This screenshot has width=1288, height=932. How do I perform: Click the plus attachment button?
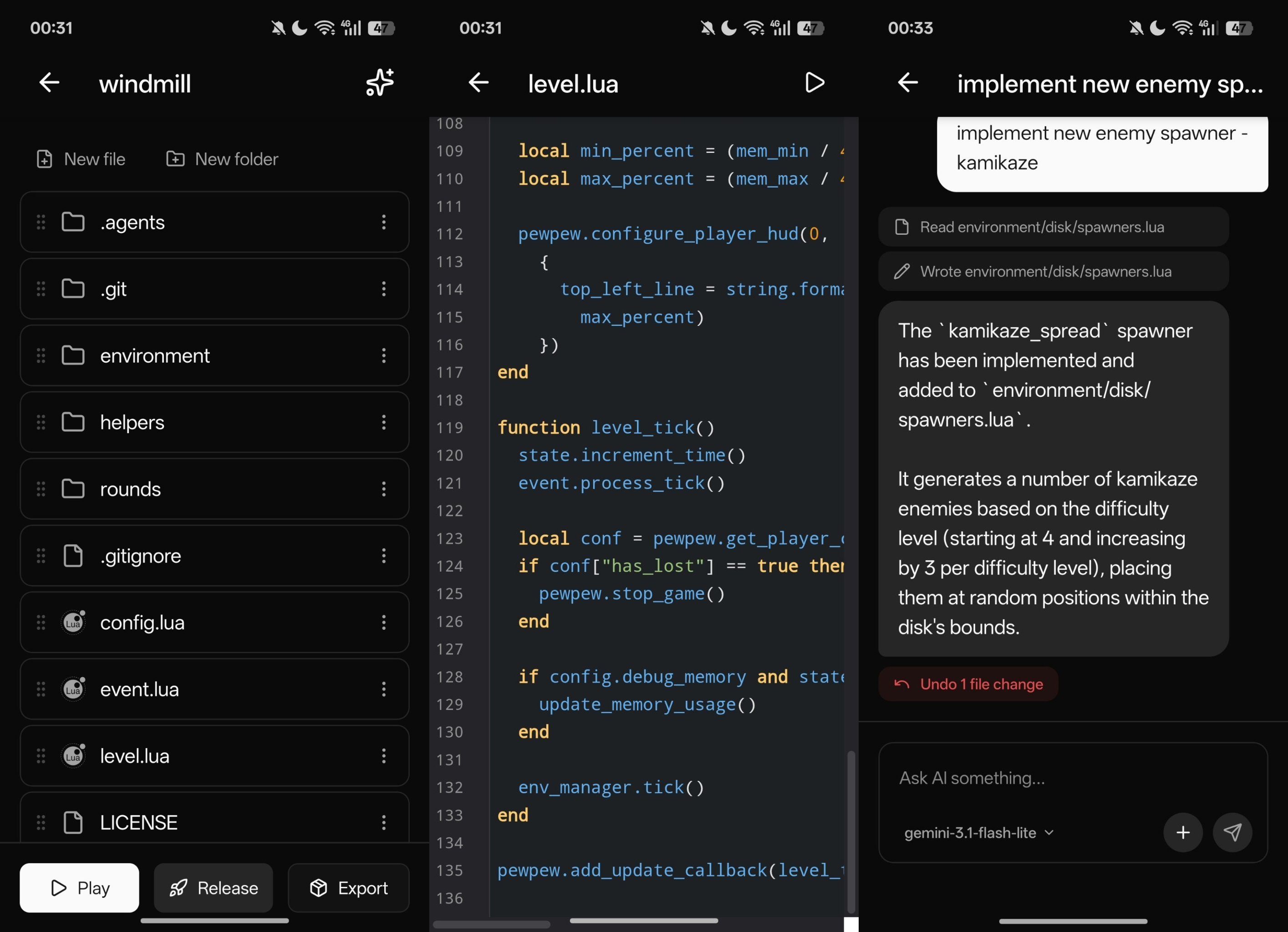point(1183,833)
